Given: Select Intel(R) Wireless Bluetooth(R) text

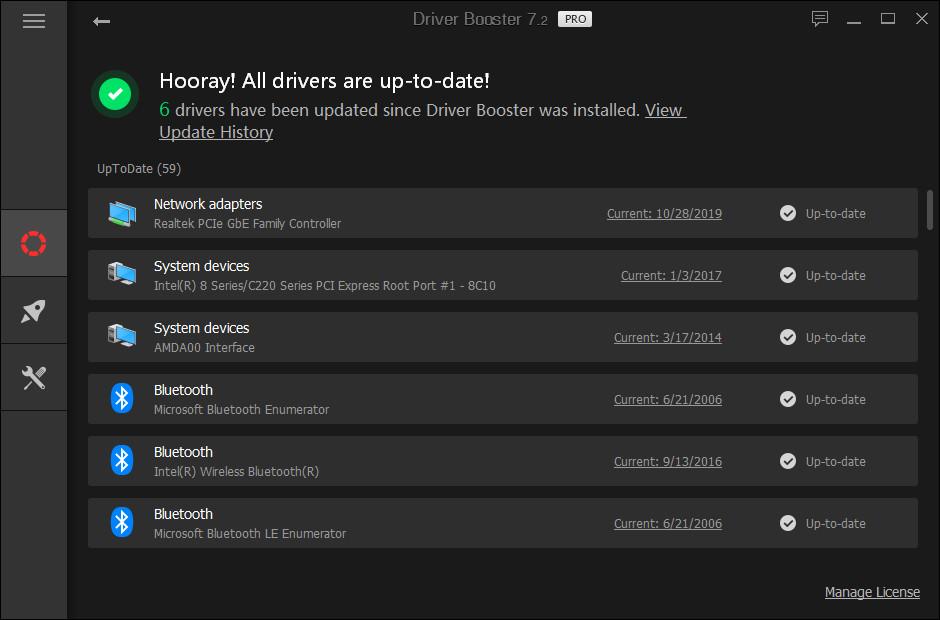Looking at the screenshot, I should (236, 471).
